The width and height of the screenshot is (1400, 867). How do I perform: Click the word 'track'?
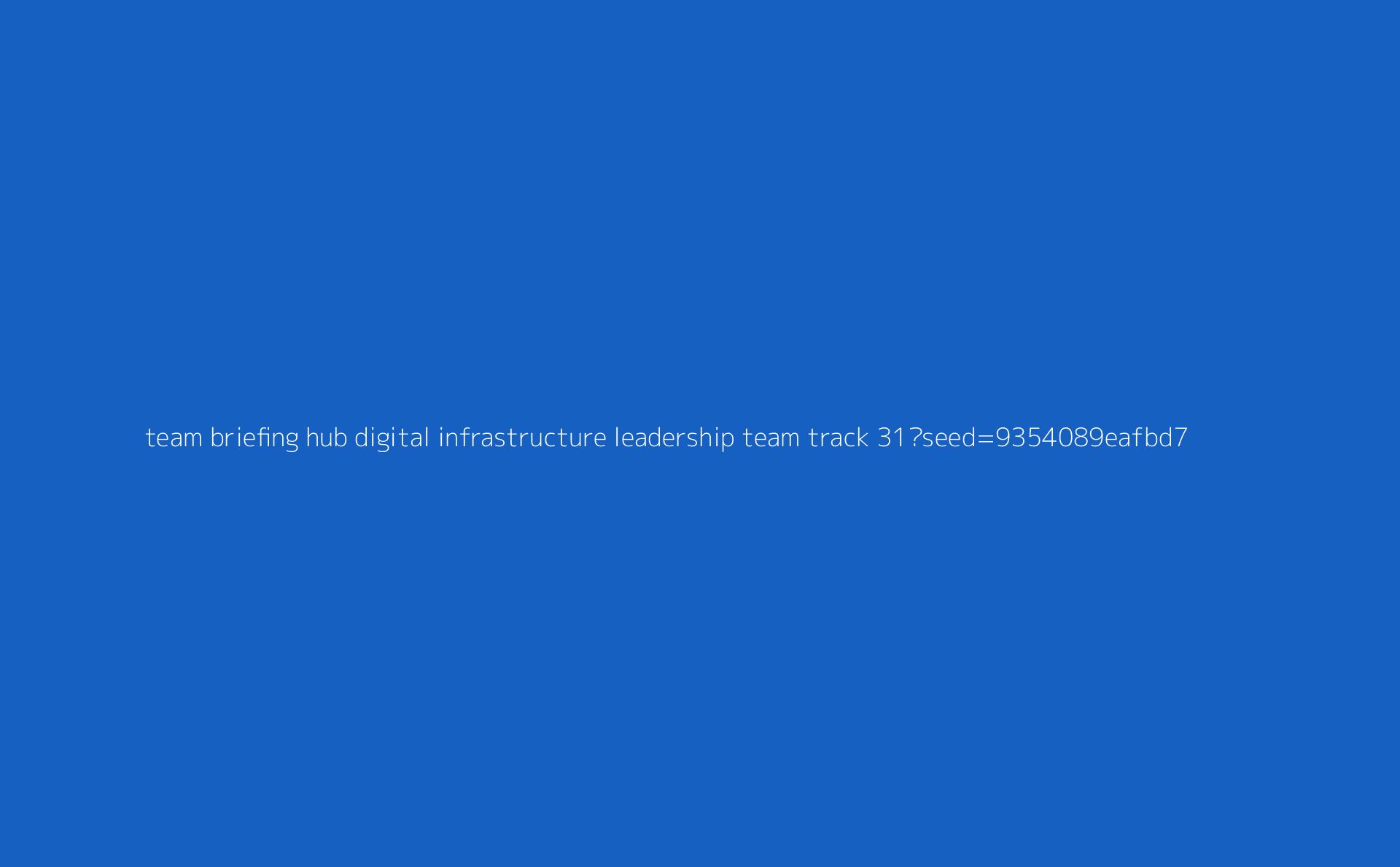coord(839,437)
